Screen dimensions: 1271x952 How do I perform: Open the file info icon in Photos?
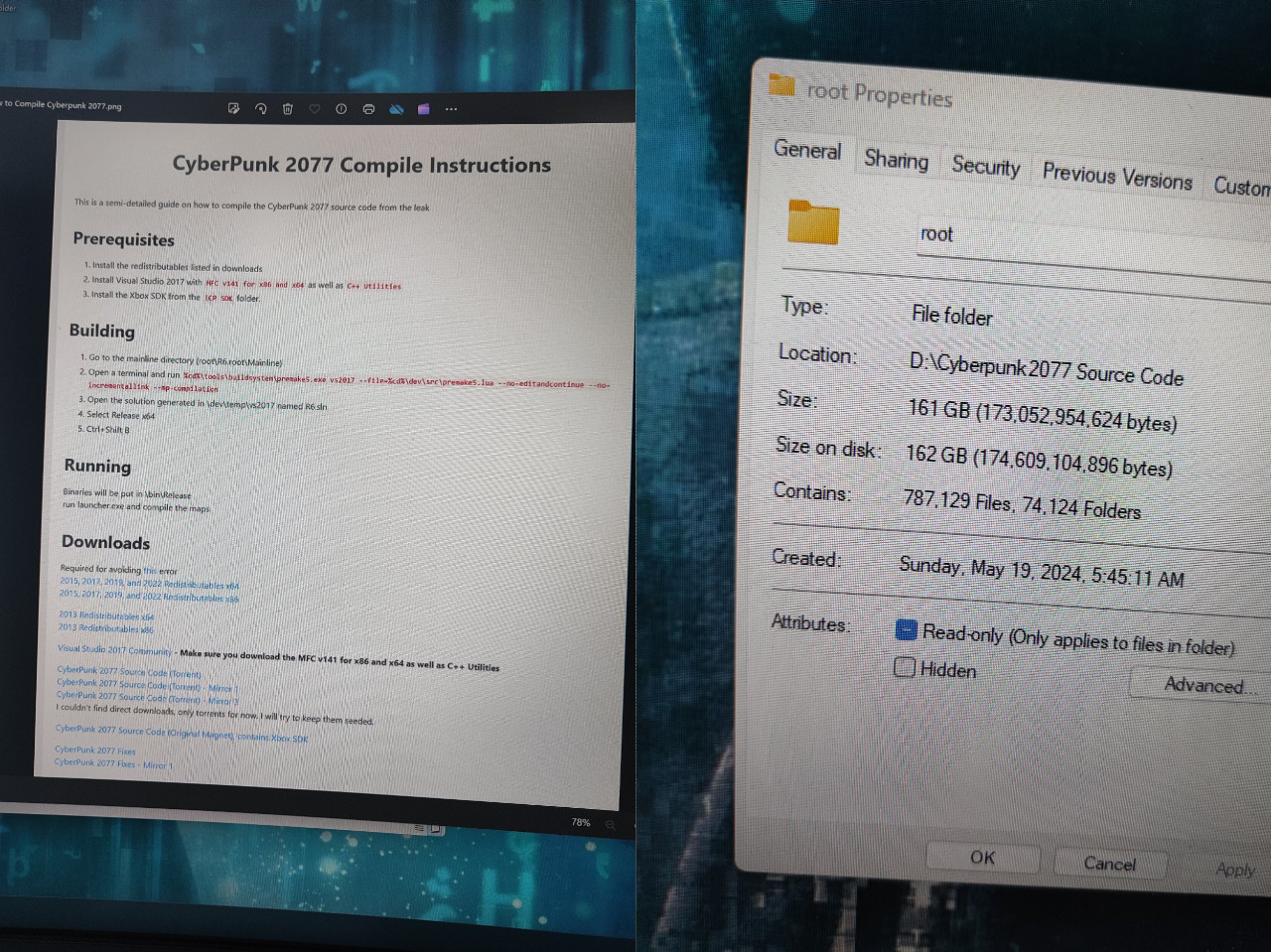342,108
